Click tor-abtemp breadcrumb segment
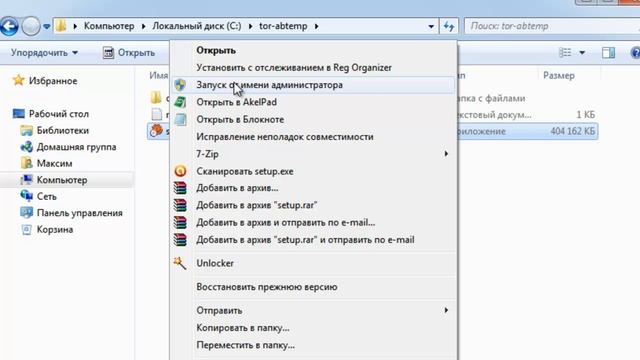Screen dimensions: 640x360 283,26
